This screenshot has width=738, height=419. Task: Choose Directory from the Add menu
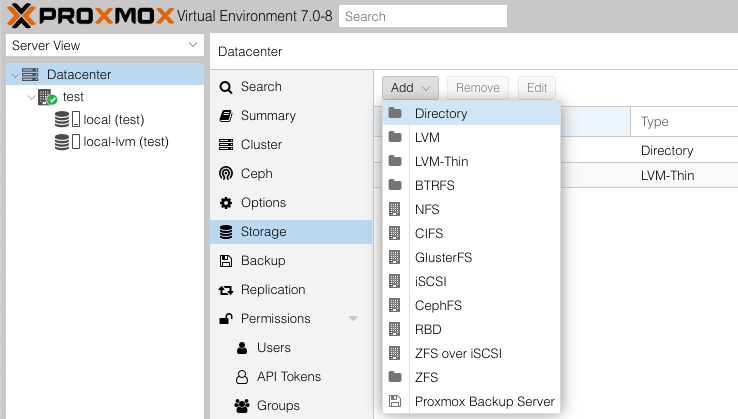pyautogui.click(x=472, y=113)
